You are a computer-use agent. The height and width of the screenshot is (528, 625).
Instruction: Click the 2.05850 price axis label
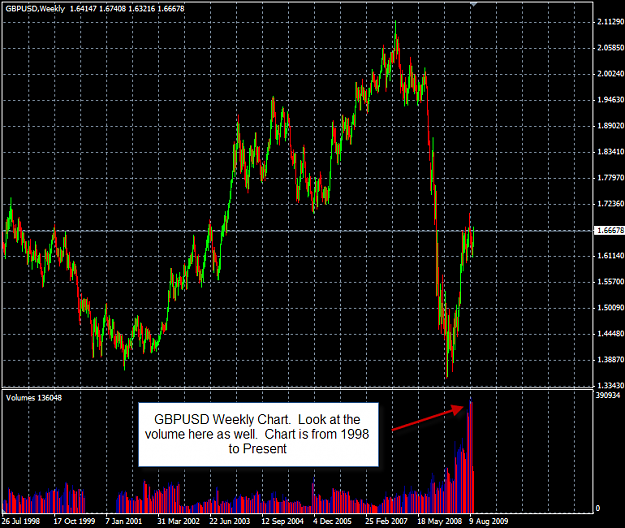point(611,48)
